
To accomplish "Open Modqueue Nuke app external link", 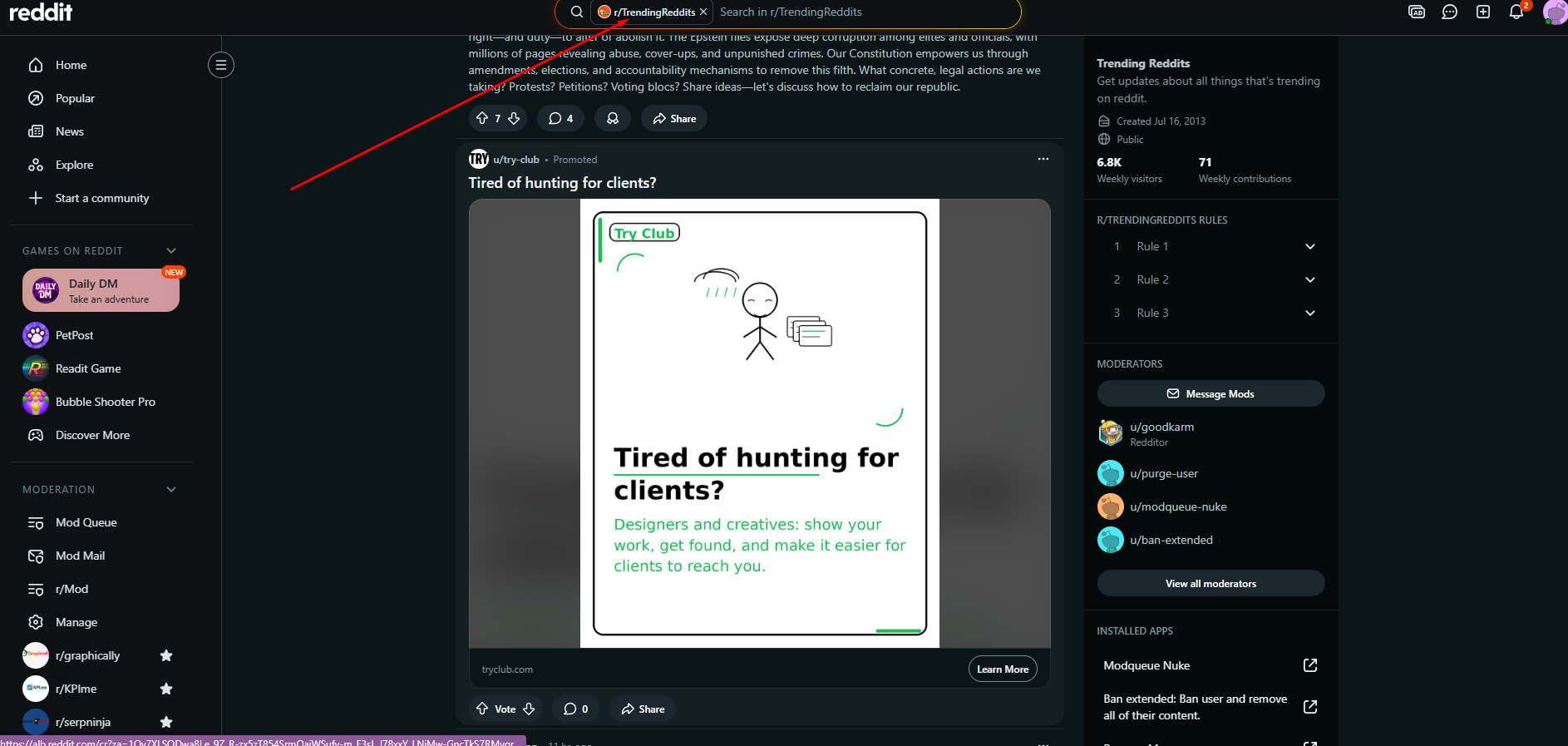I will [1310, 665].
